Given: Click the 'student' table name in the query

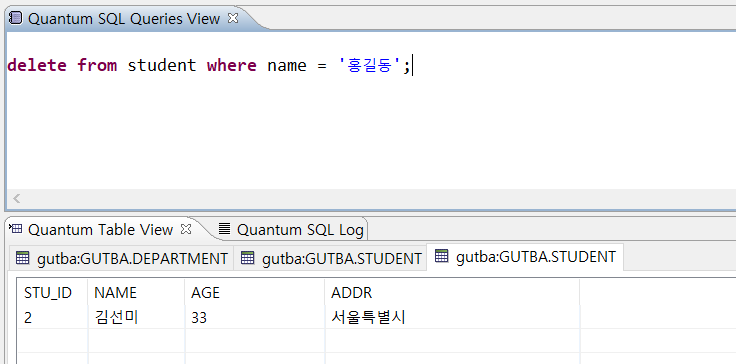Looking at the screenshot, I should [161, 65].
